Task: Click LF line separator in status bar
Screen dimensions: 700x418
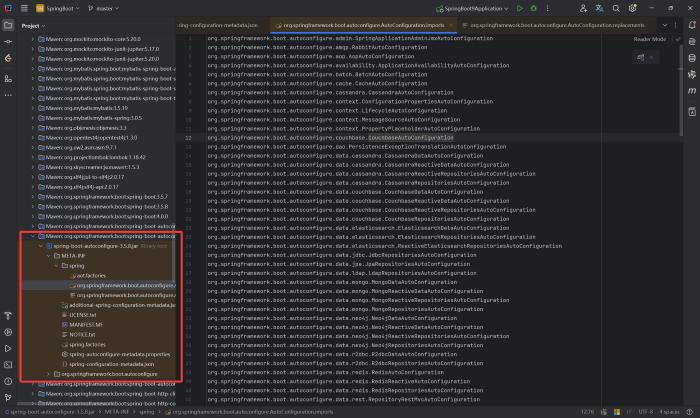Action: 629,412
